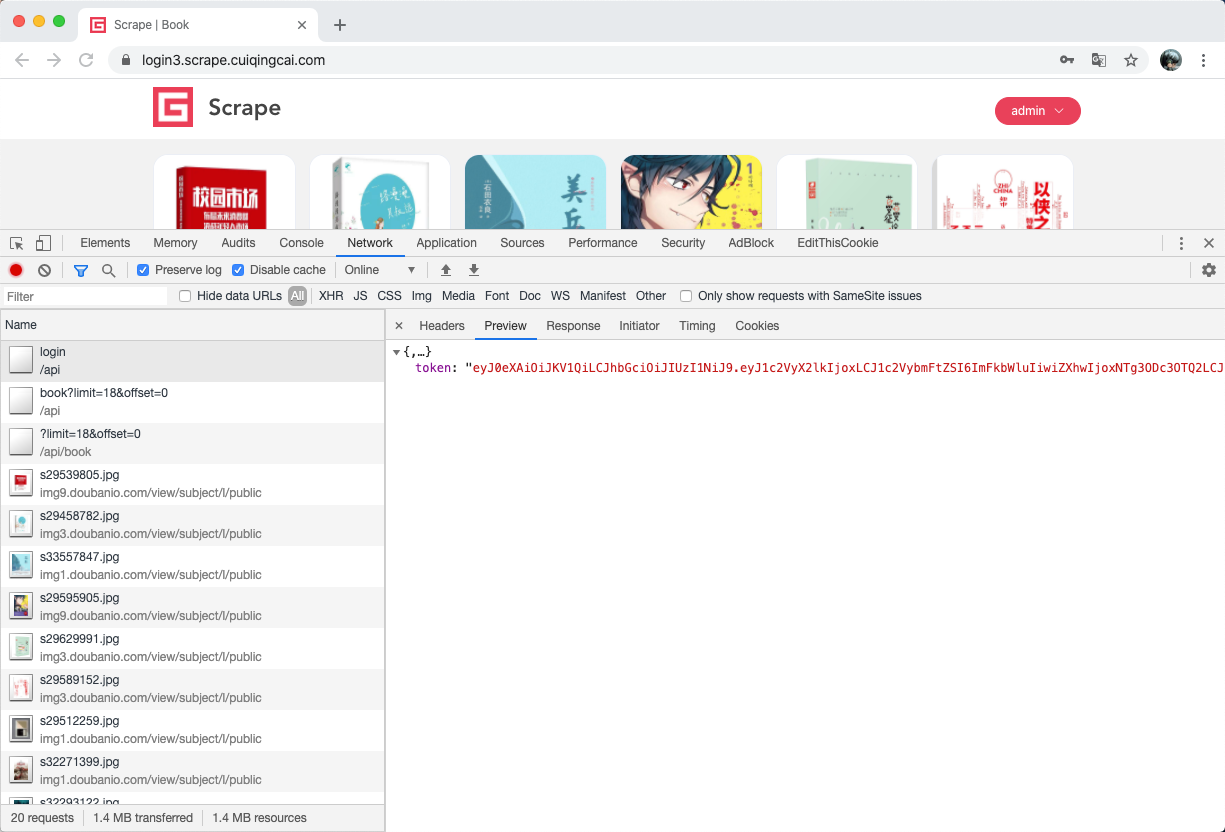The width and height of the screenshot is (1225, 832).
Task: Import HAR file with upload arrow
Action: (x=446, y=270)
